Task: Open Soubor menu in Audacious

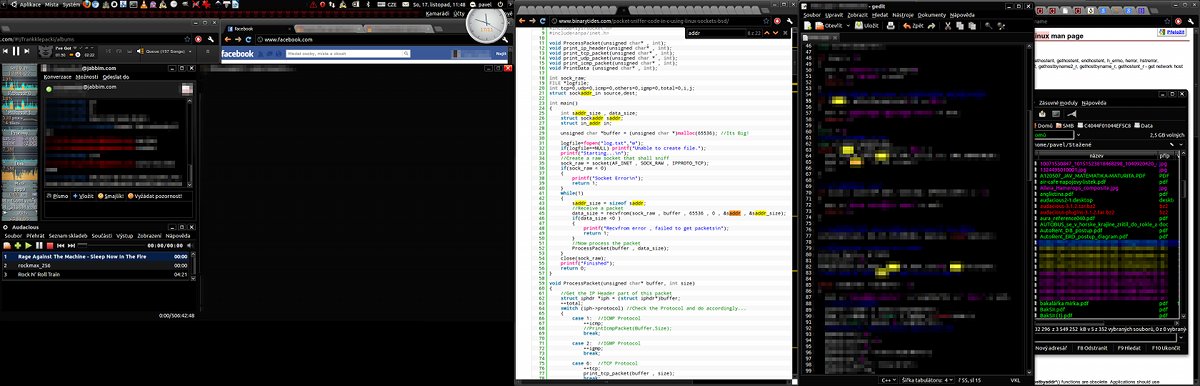Action: [13, 236]
